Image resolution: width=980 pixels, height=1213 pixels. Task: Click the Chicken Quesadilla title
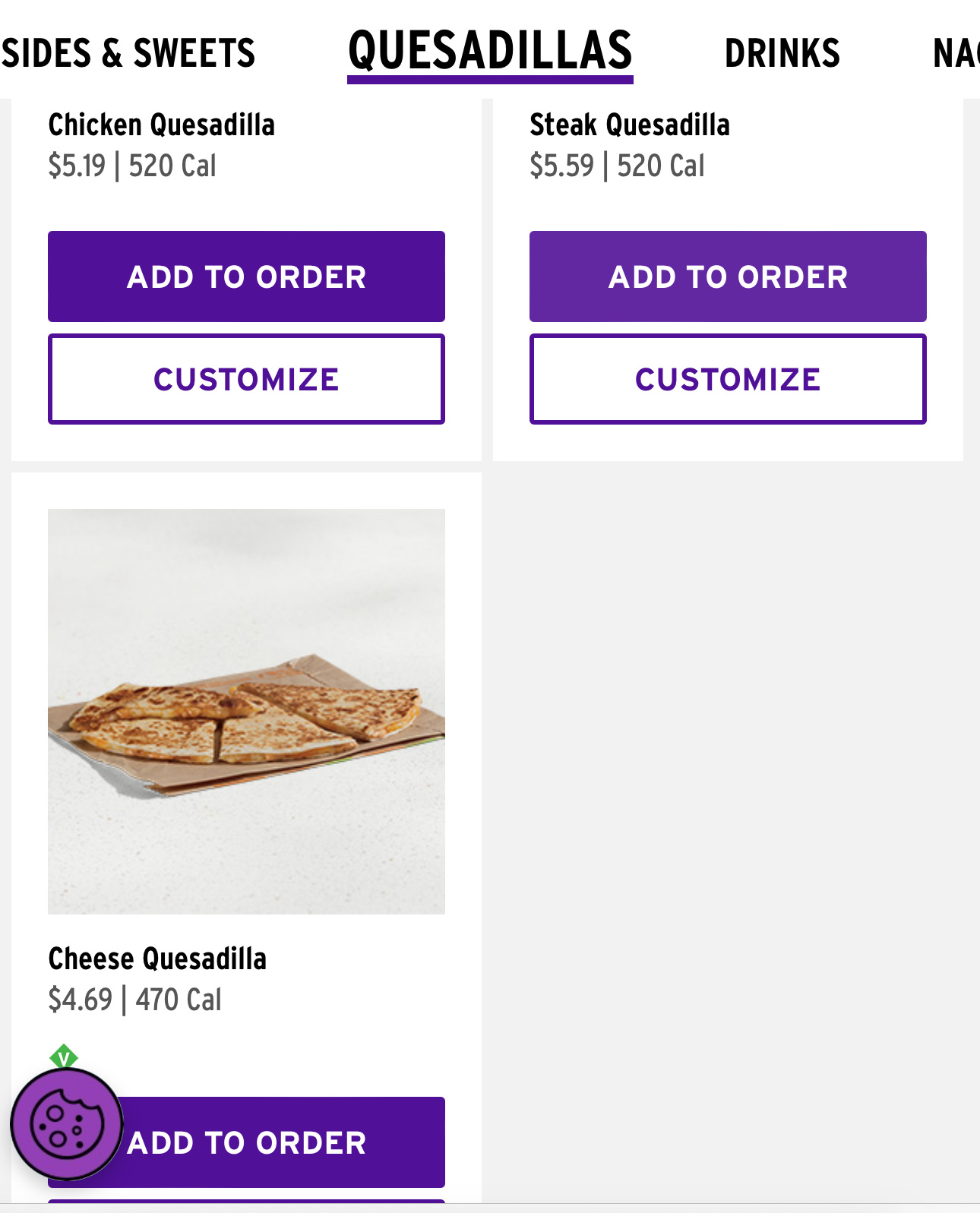coord(161,125)
